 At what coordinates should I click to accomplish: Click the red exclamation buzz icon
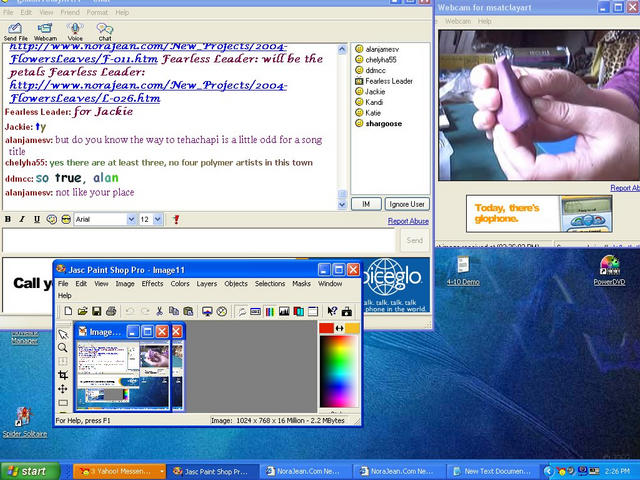click(x=176, y=219)
